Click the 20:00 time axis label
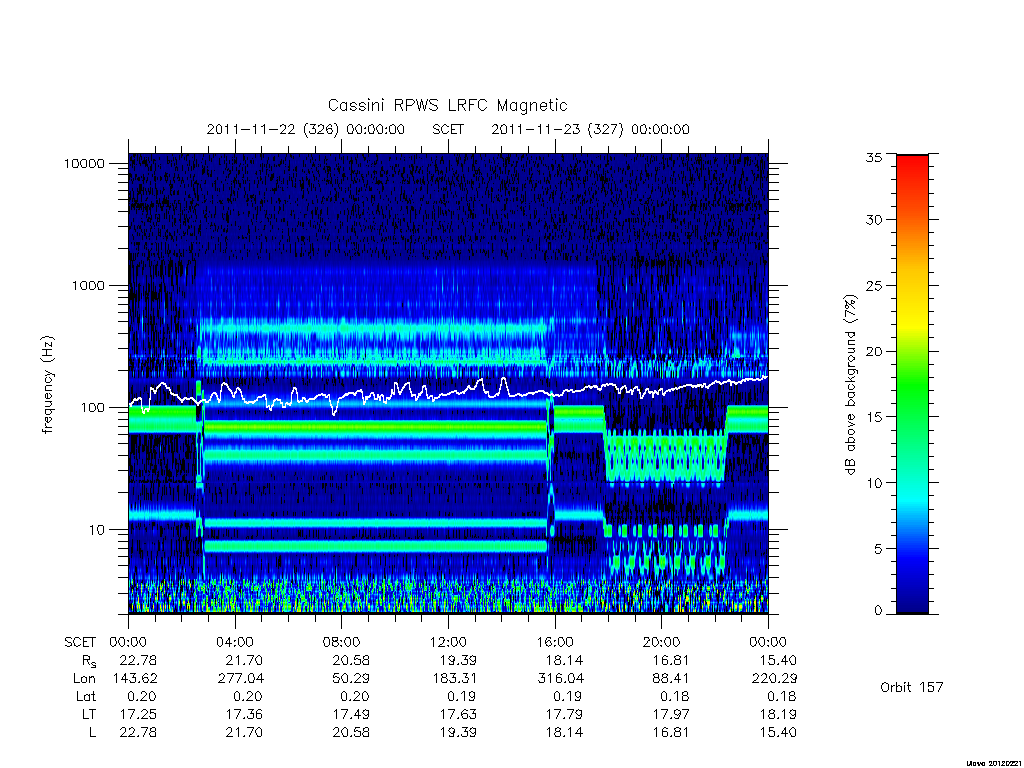The image size is (1024, 768). [x=662, y=642]
